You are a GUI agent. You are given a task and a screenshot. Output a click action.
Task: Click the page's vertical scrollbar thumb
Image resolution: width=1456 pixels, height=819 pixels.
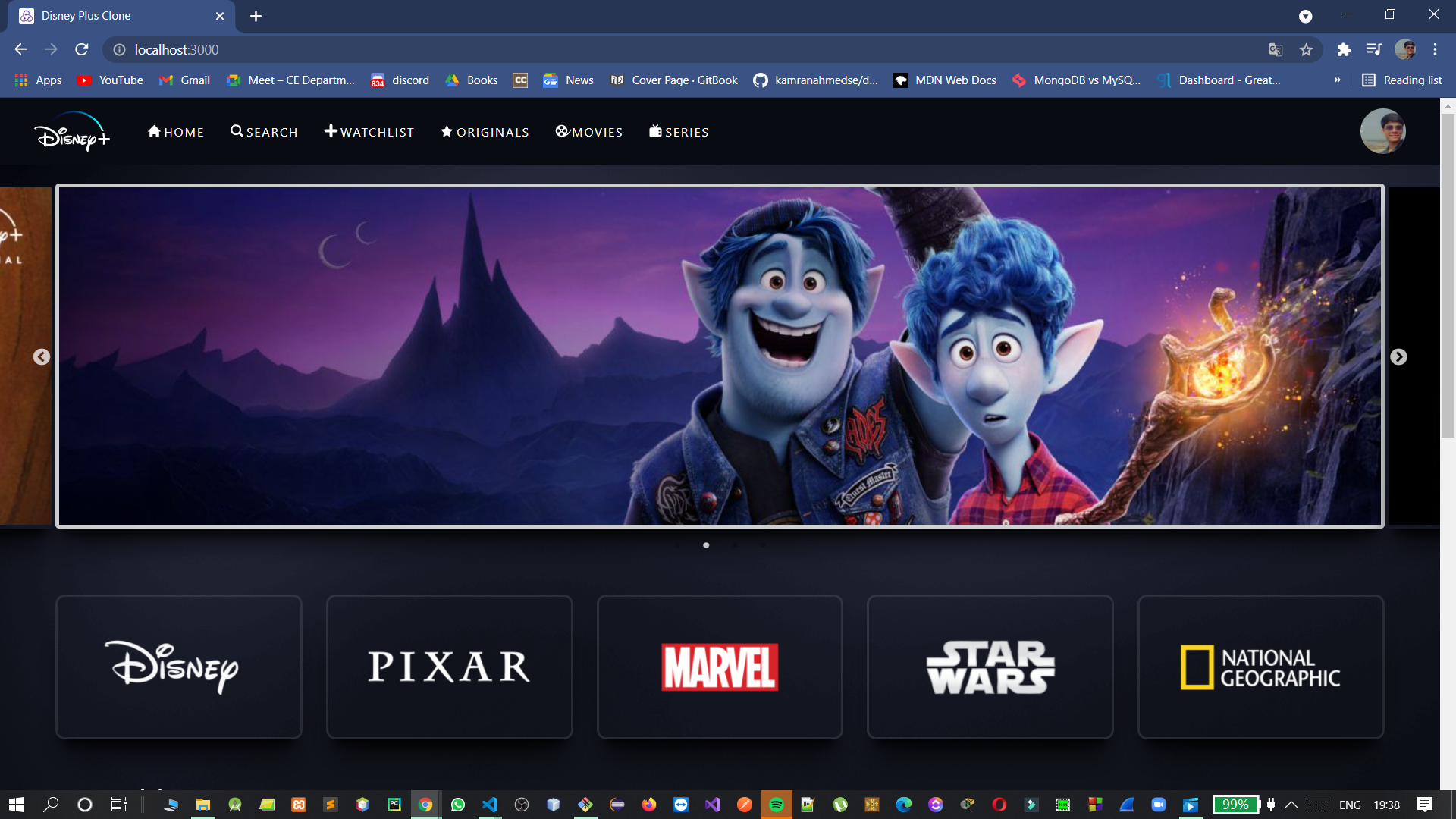click(1448, 275)
